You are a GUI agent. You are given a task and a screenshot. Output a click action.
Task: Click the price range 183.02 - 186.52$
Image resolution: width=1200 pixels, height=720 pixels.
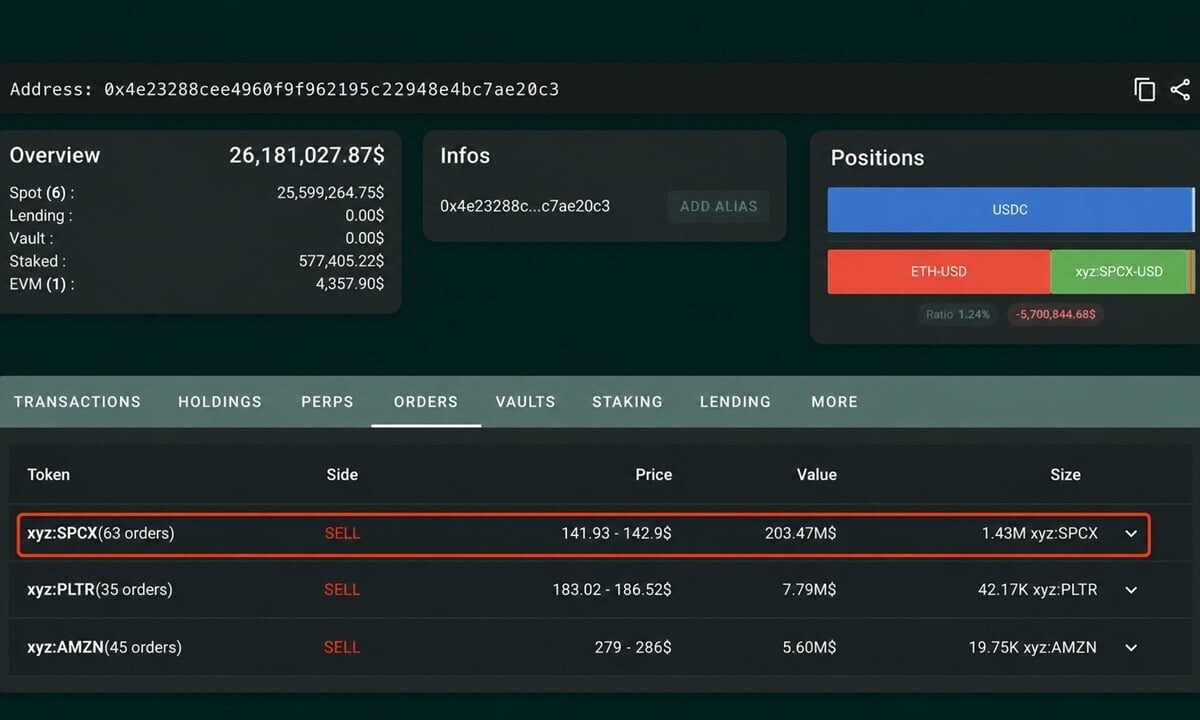[x=612, y=590]
